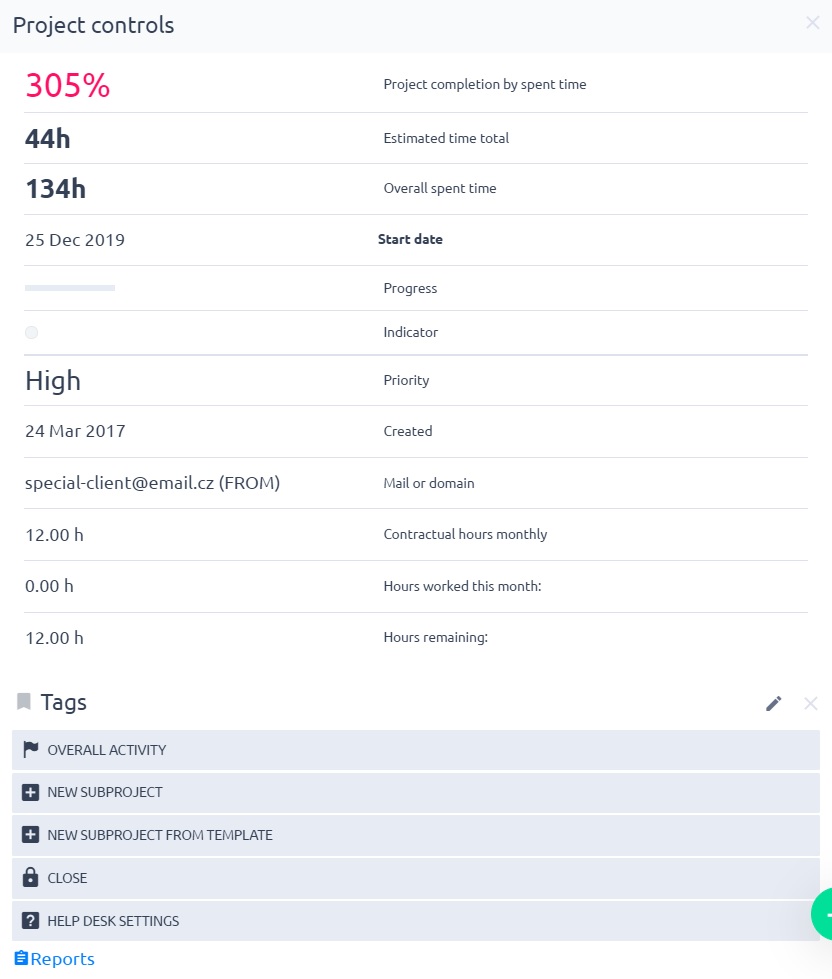Close the Tags panel with its X
The height and width of the screenshot is (979, 832).
coord(811,704)
